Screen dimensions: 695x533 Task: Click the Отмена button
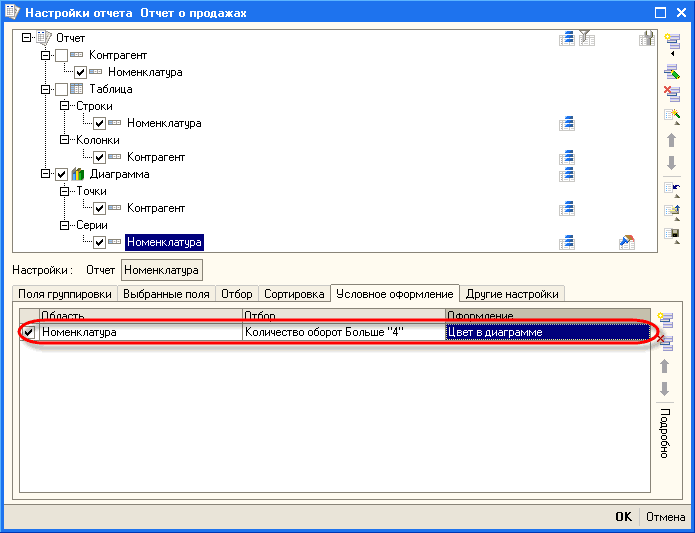click(663, 517)
